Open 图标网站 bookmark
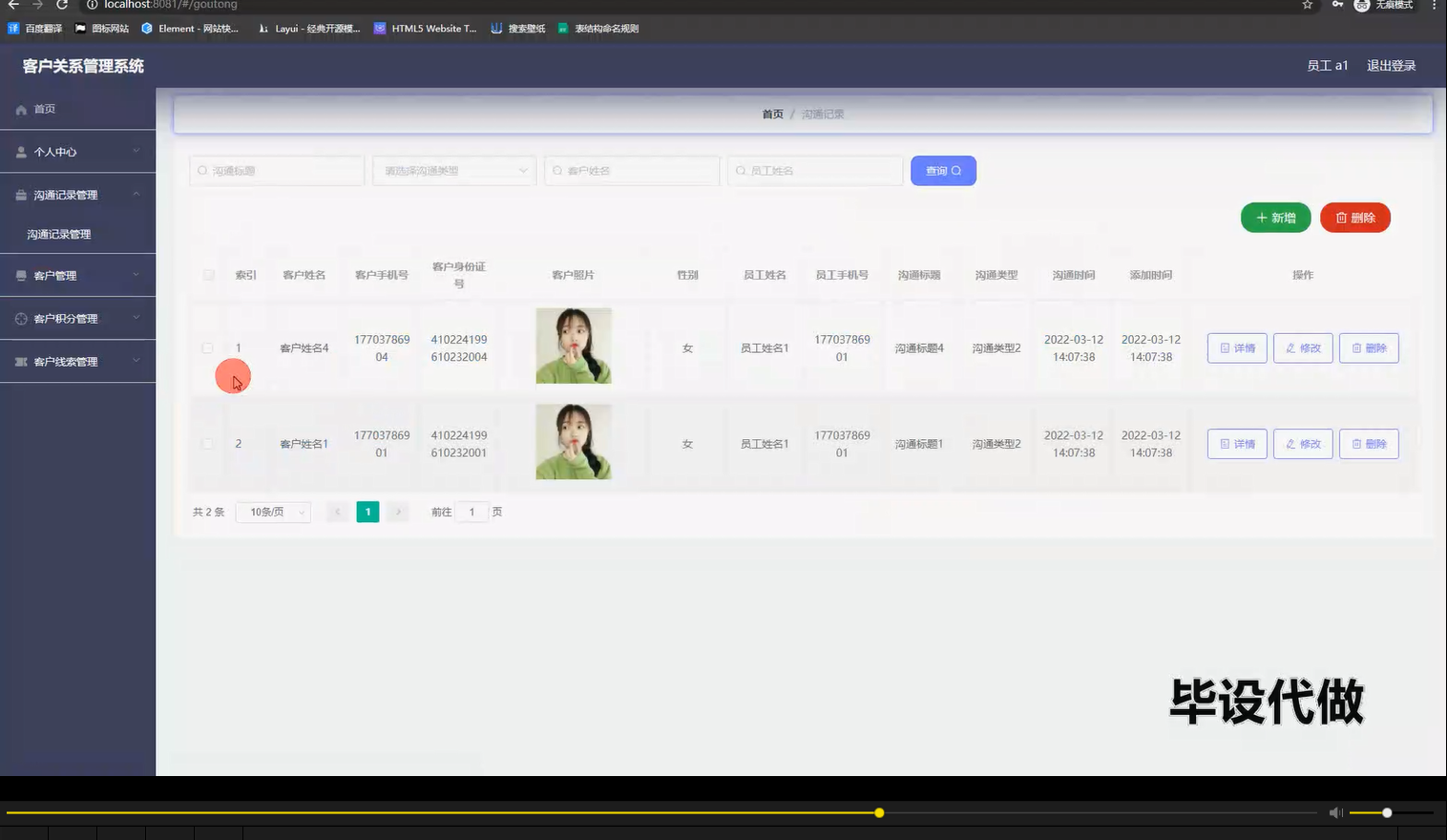Screen dimensions: 1447x840 (x=102, y=29)
